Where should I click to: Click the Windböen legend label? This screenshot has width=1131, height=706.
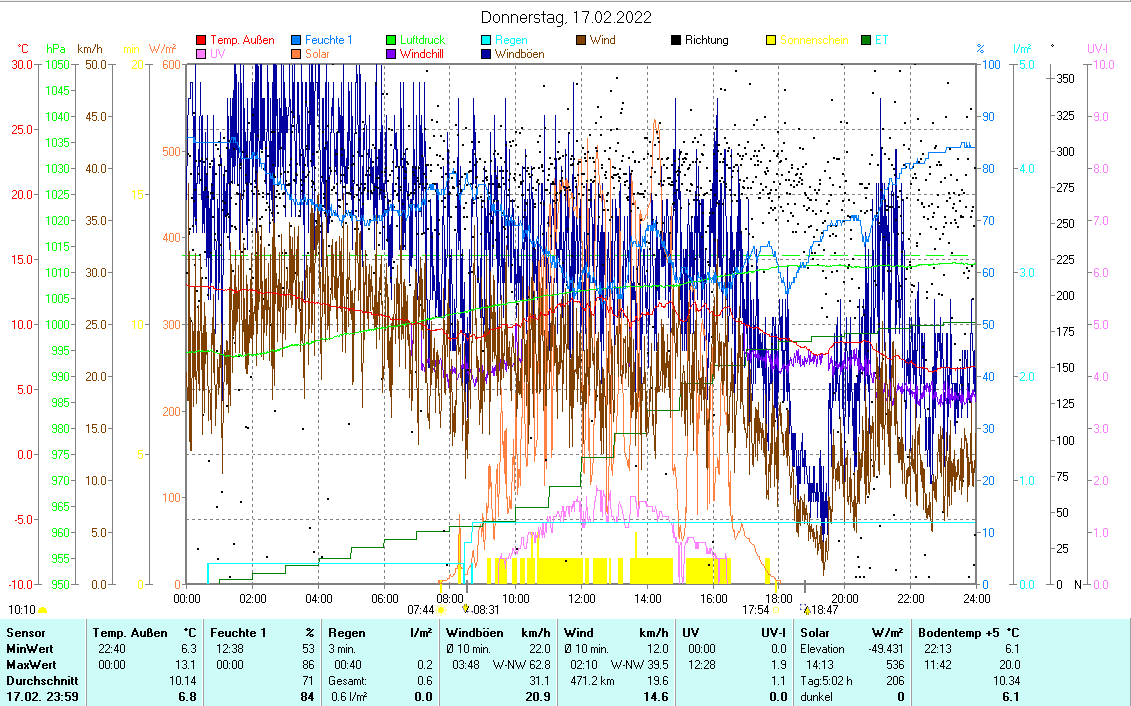(x=519, y=54)
